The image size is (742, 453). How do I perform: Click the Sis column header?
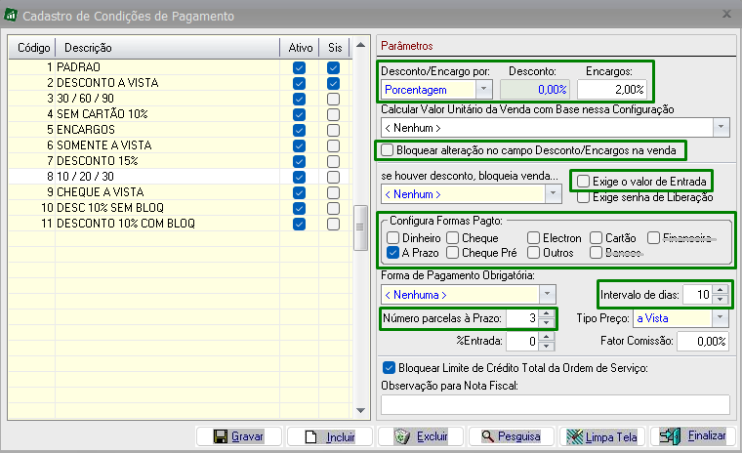click(x=335, y=48)
